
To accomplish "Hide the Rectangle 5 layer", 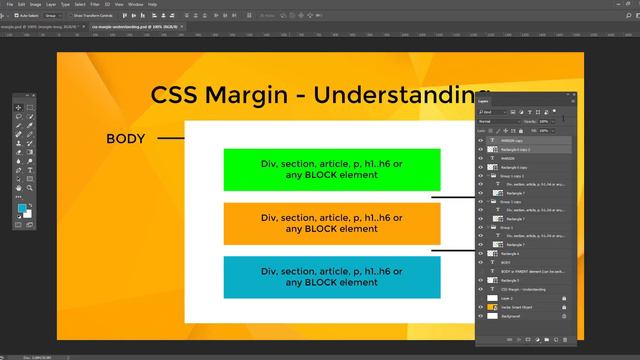I will pos(480,280).
